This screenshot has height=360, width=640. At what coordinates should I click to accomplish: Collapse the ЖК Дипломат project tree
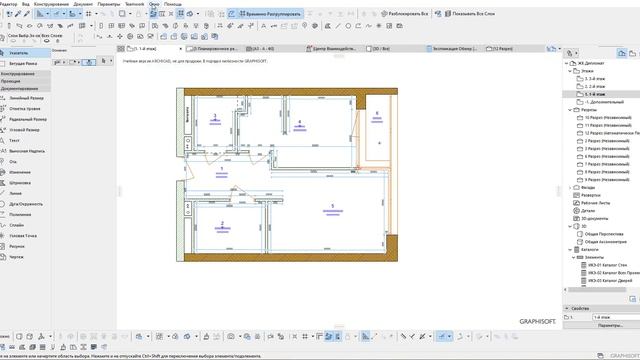coord(567,63)
